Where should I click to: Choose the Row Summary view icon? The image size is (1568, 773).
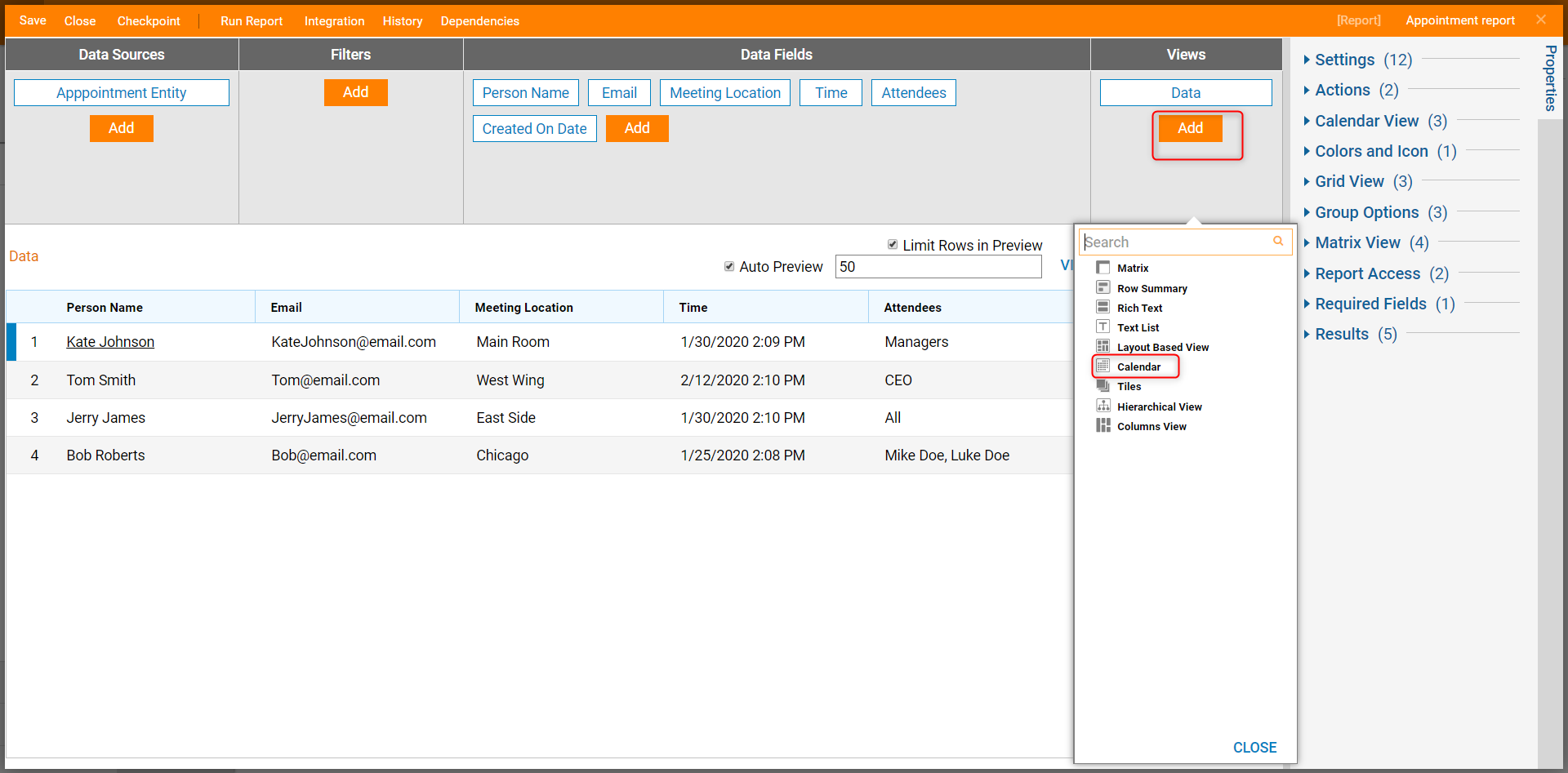(1103, 287)
